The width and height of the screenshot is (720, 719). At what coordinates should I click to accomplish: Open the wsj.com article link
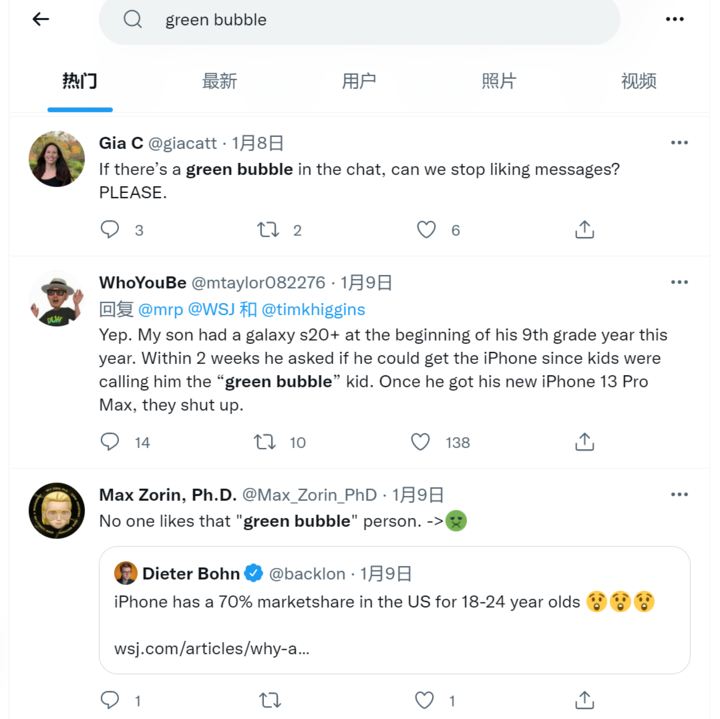[x=211, y=648]
